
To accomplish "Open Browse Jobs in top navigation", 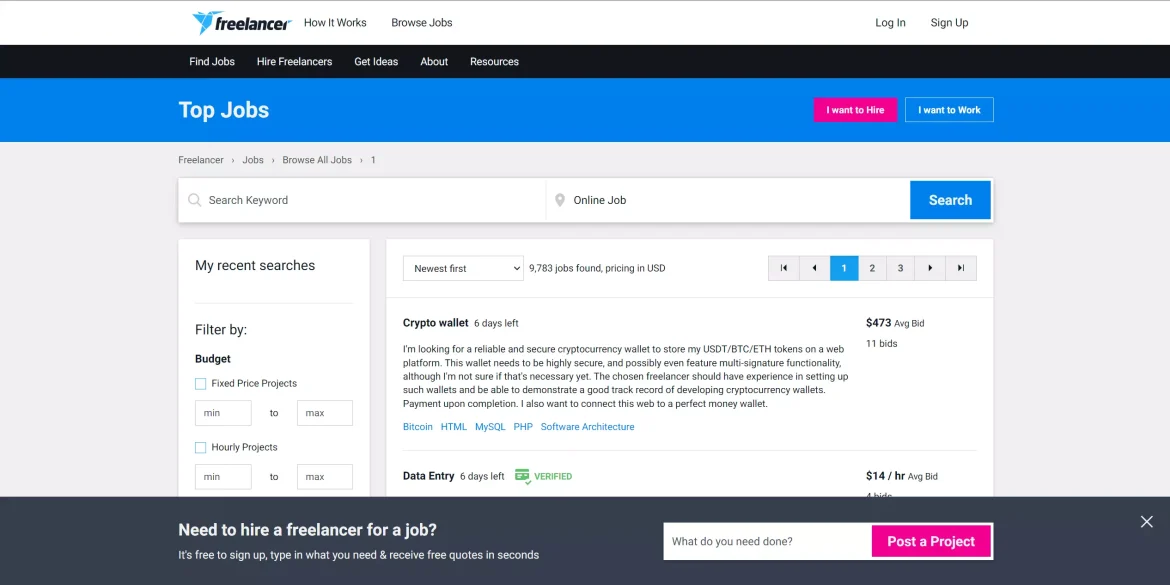I will 422,22.
